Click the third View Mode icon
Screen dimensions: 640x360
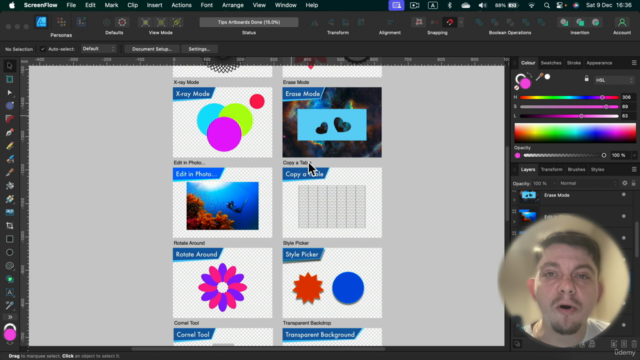point(177,22)
